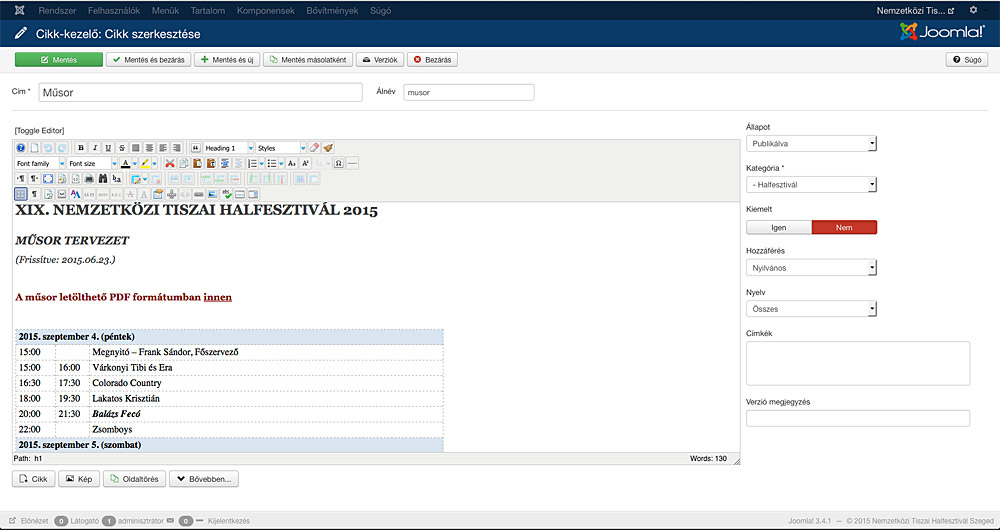Click the cut scissors icon
This screenshot has width=1000, height=530.
pyautogui.click(x=170, y=163)
